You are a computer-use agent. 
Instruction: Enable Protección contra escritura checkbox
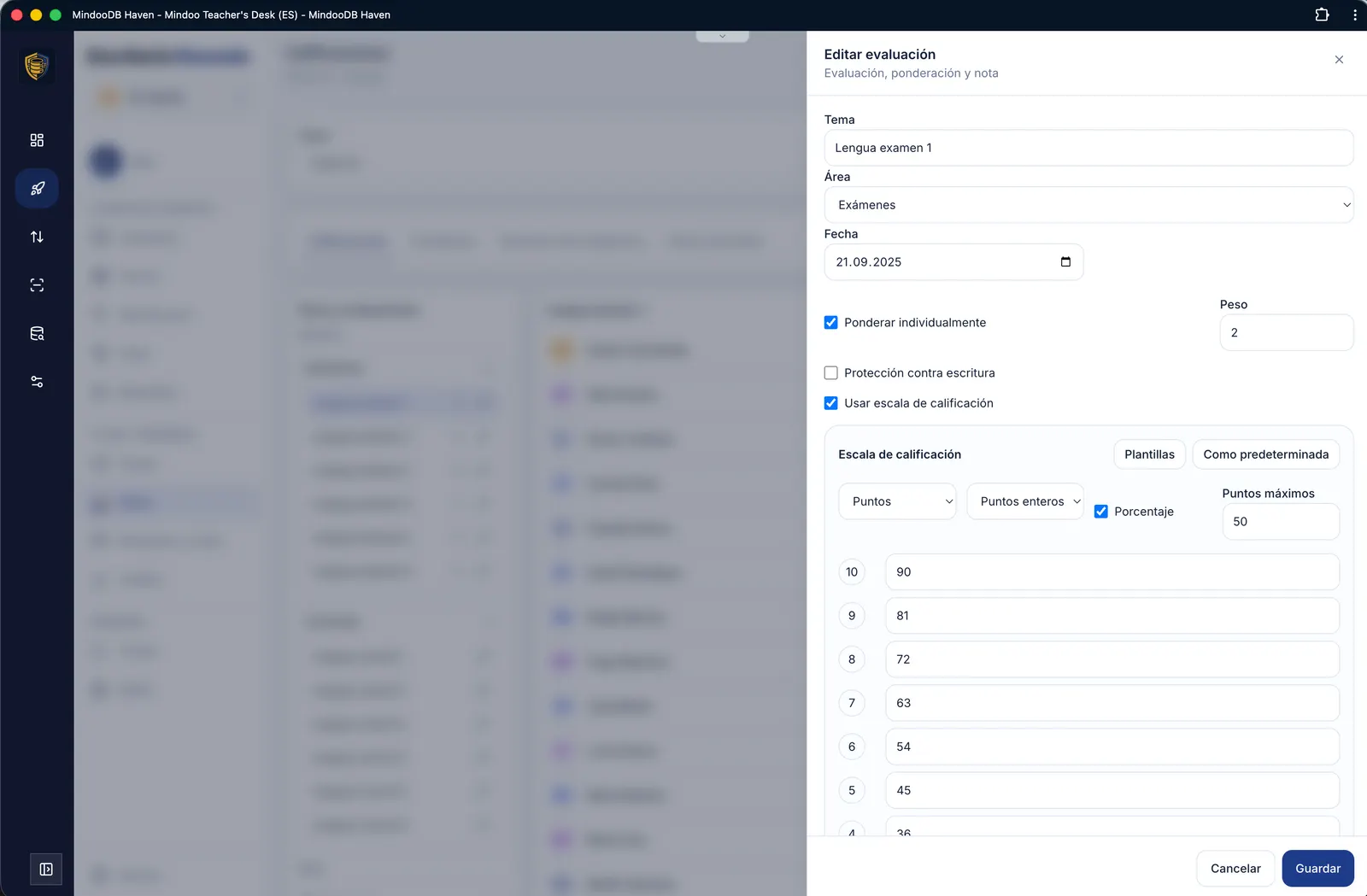[x=830, y=373]
